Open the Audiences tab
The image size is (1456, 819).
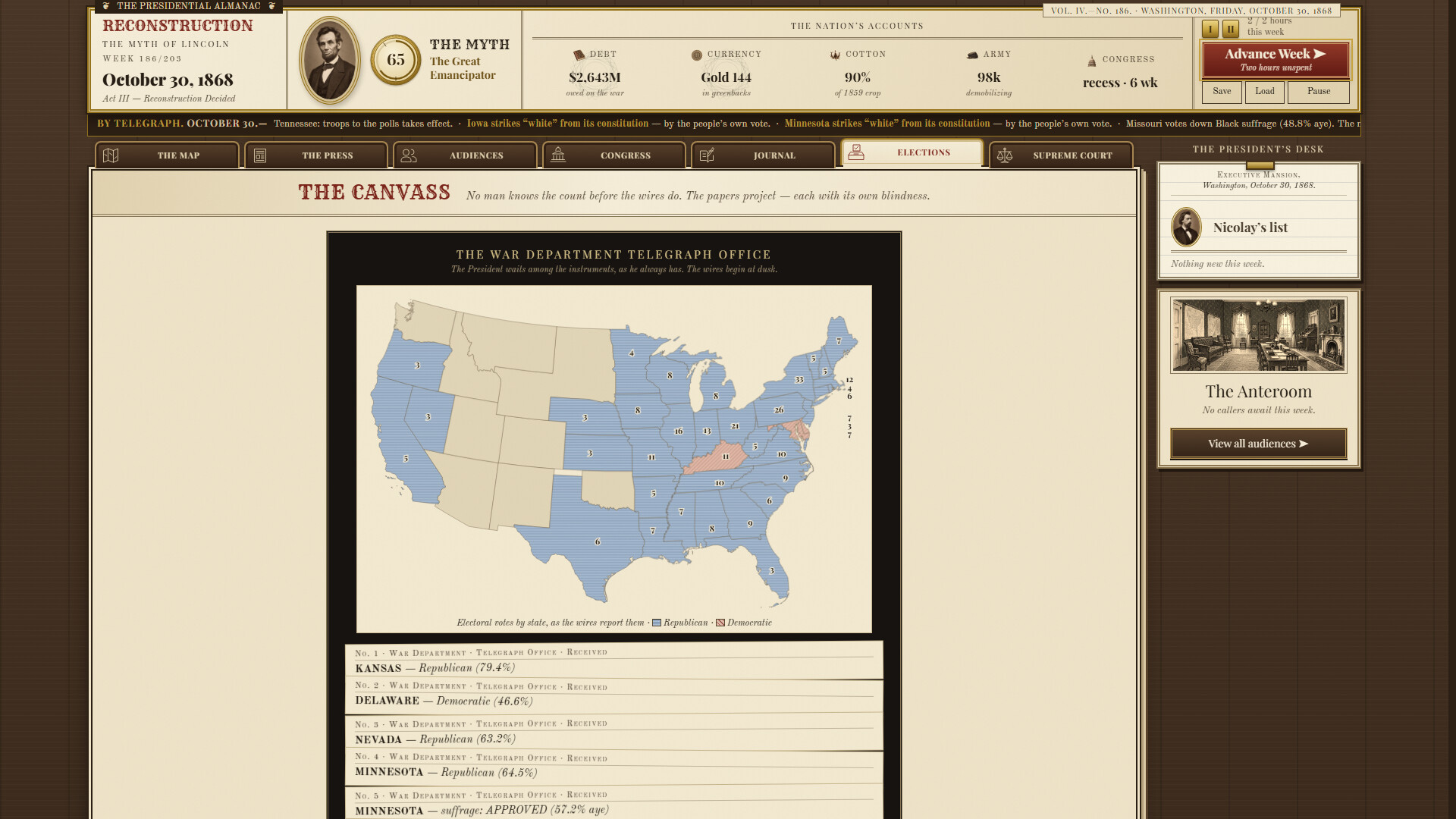[x=465, y=155]
